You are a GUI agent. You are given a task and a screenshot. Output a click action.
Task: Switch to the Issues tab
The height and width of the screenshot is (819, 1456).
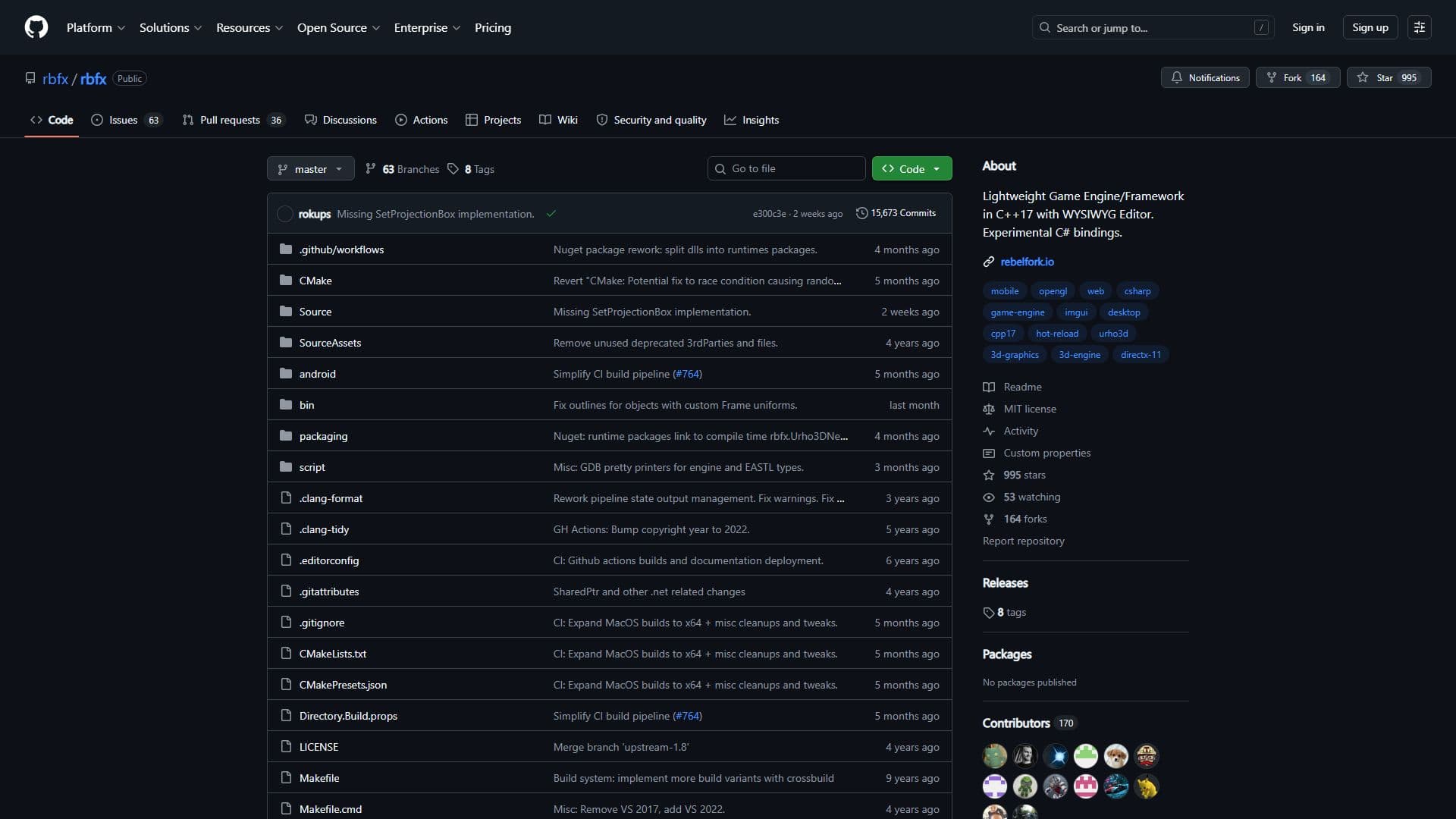coord(127,120)
